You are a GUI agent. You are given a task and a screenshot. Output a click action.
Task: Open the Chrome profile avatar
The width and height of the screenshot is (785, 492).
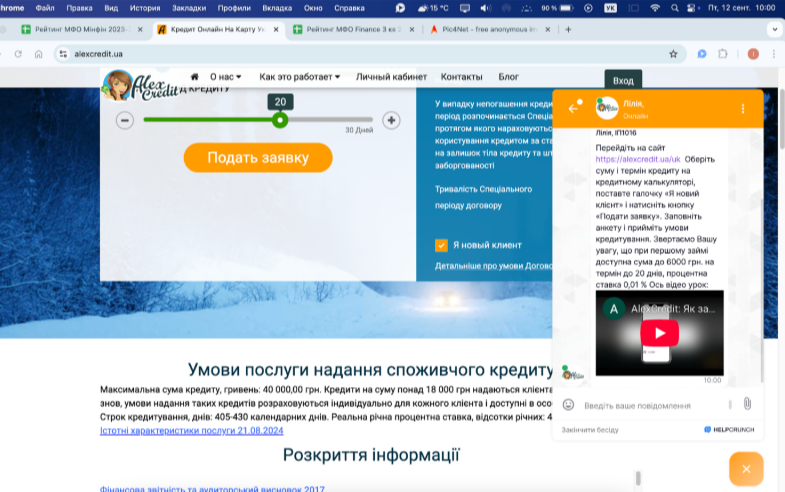pyautogui.click(x=753, y=54)
